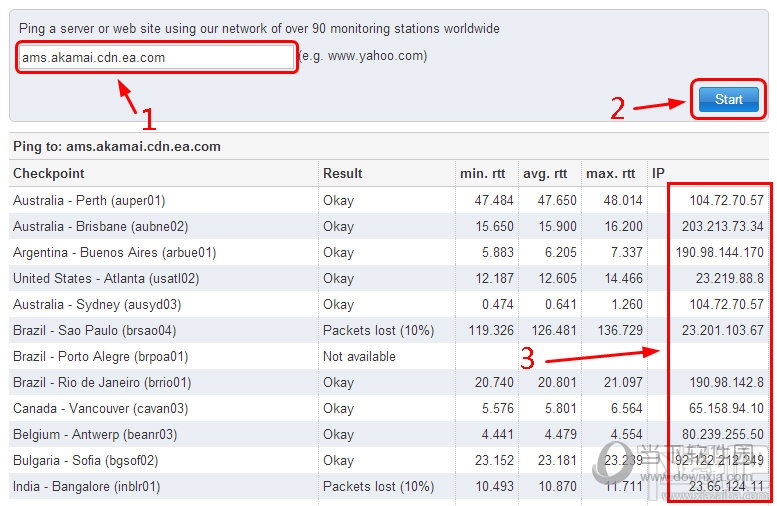The image size is (777, 506).
Task: Select the min. rtt column header
Action: 482,173
